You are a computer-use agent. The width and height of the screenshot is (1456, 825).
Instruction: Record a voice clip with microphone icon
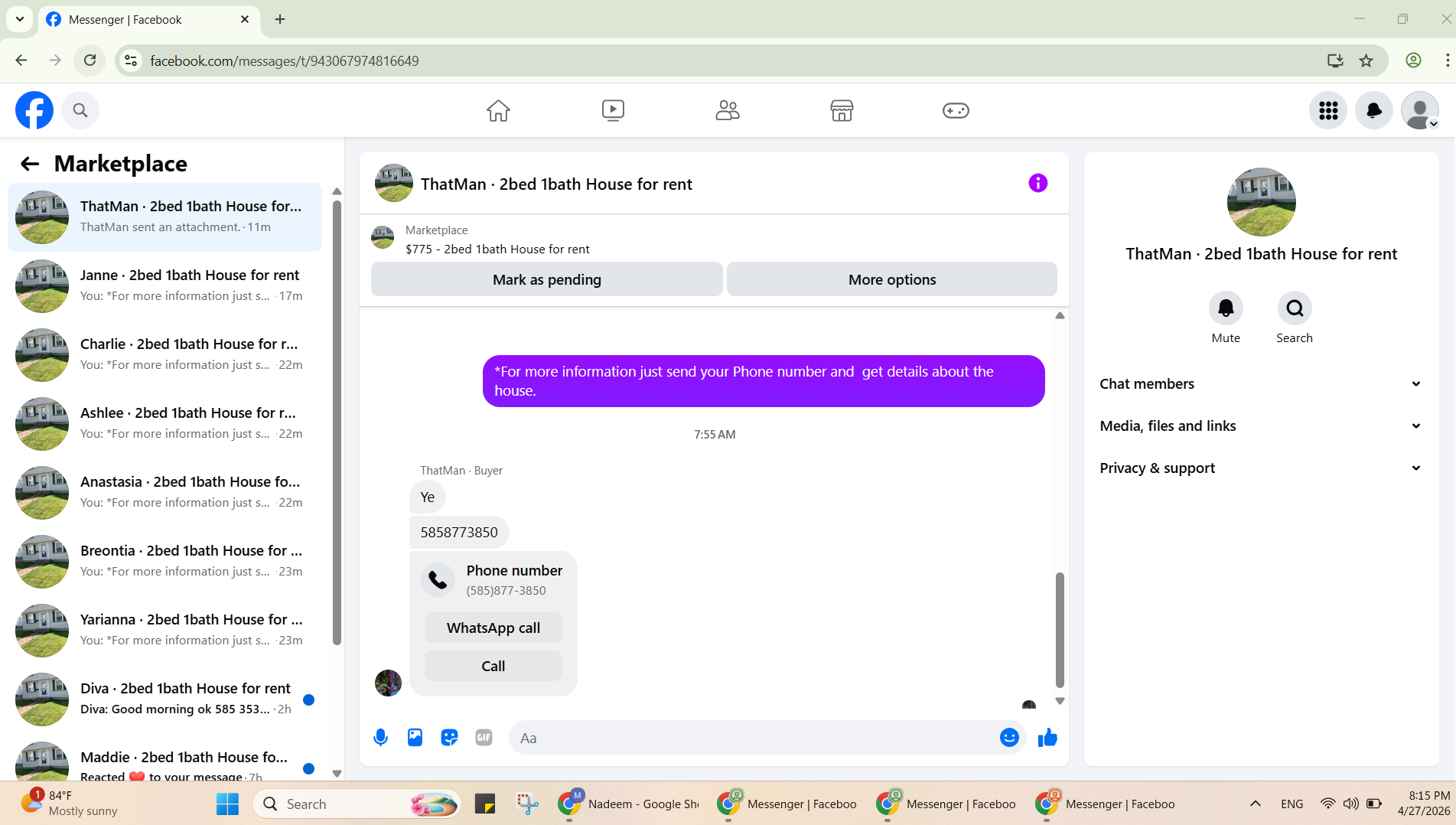pos(380,738)
